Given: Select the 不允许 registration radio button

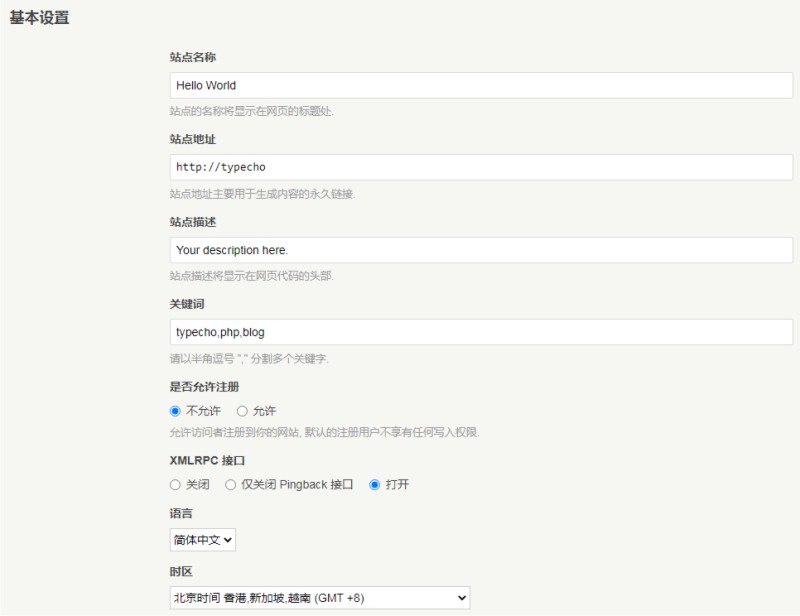Looking at the screenshot, I should 175,411.
